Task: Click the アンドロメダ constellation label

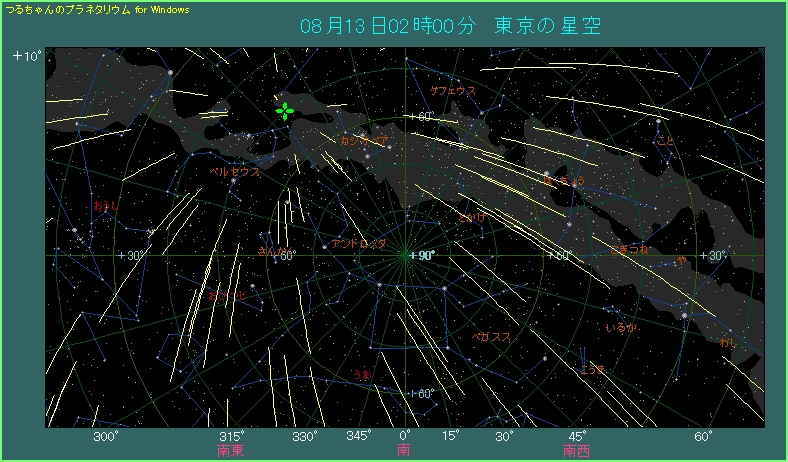Action: point(358,243)
